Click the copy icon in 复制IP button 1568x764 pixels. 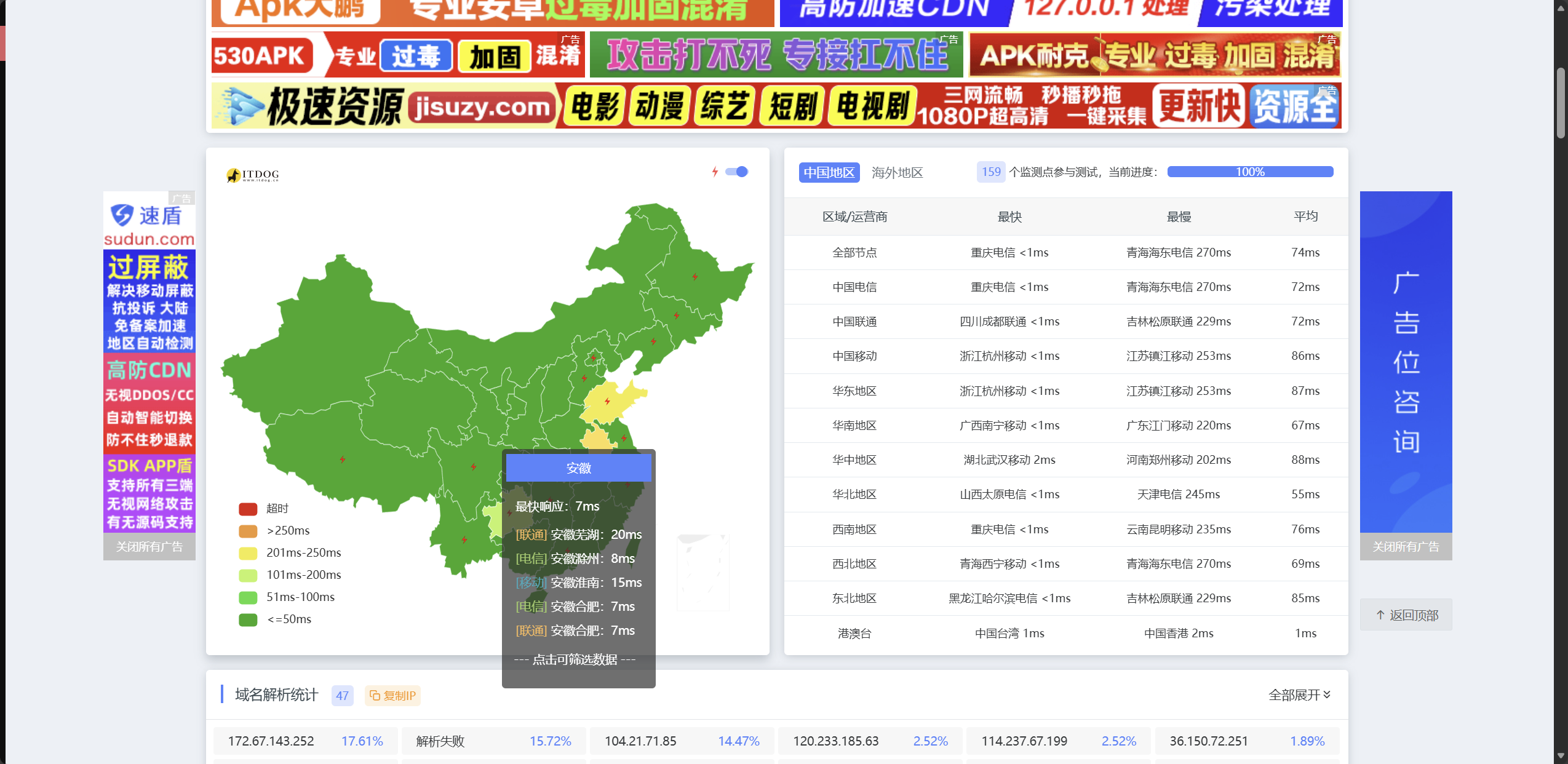[374, 695]
